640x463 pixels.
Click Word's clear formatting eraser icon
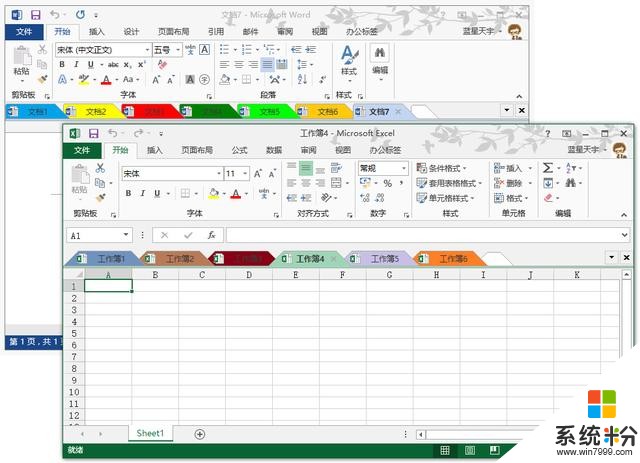pyautogui.click(x=162, y=64)
